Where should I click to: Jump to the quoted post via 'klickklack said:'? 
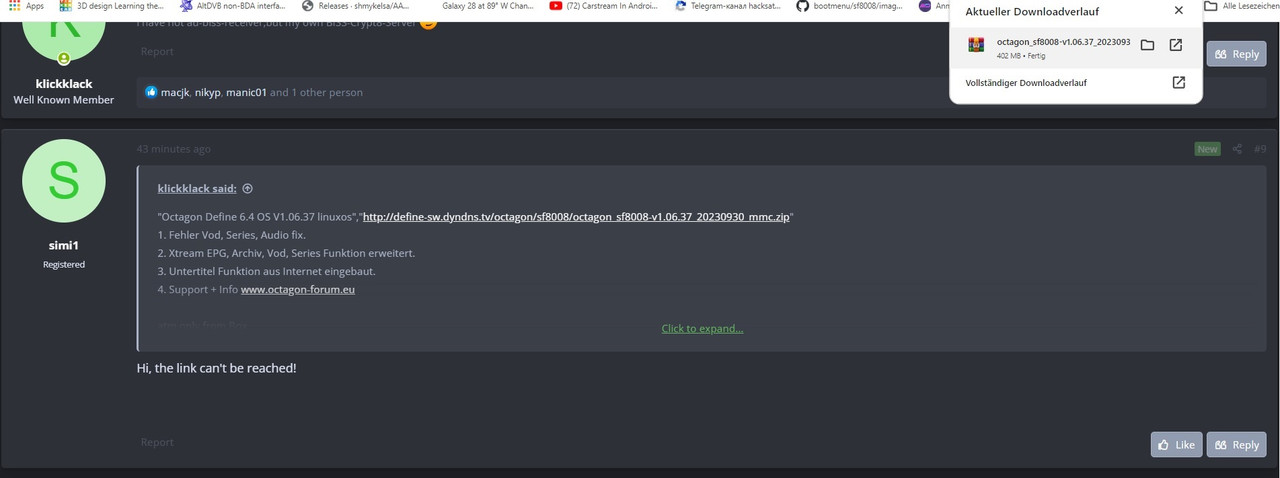197,188
